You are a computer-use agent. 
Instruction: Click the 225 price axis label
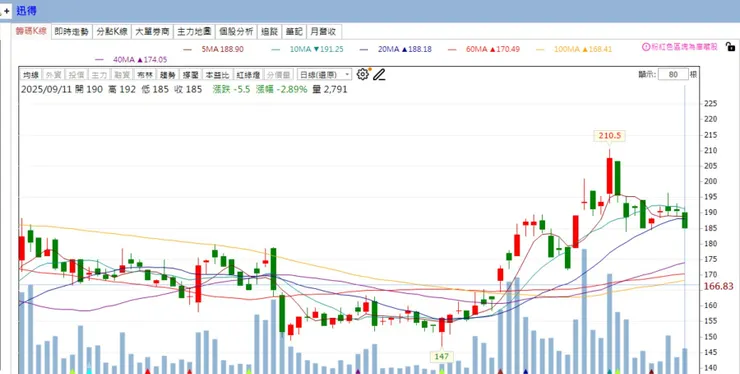tap(710, 103)
